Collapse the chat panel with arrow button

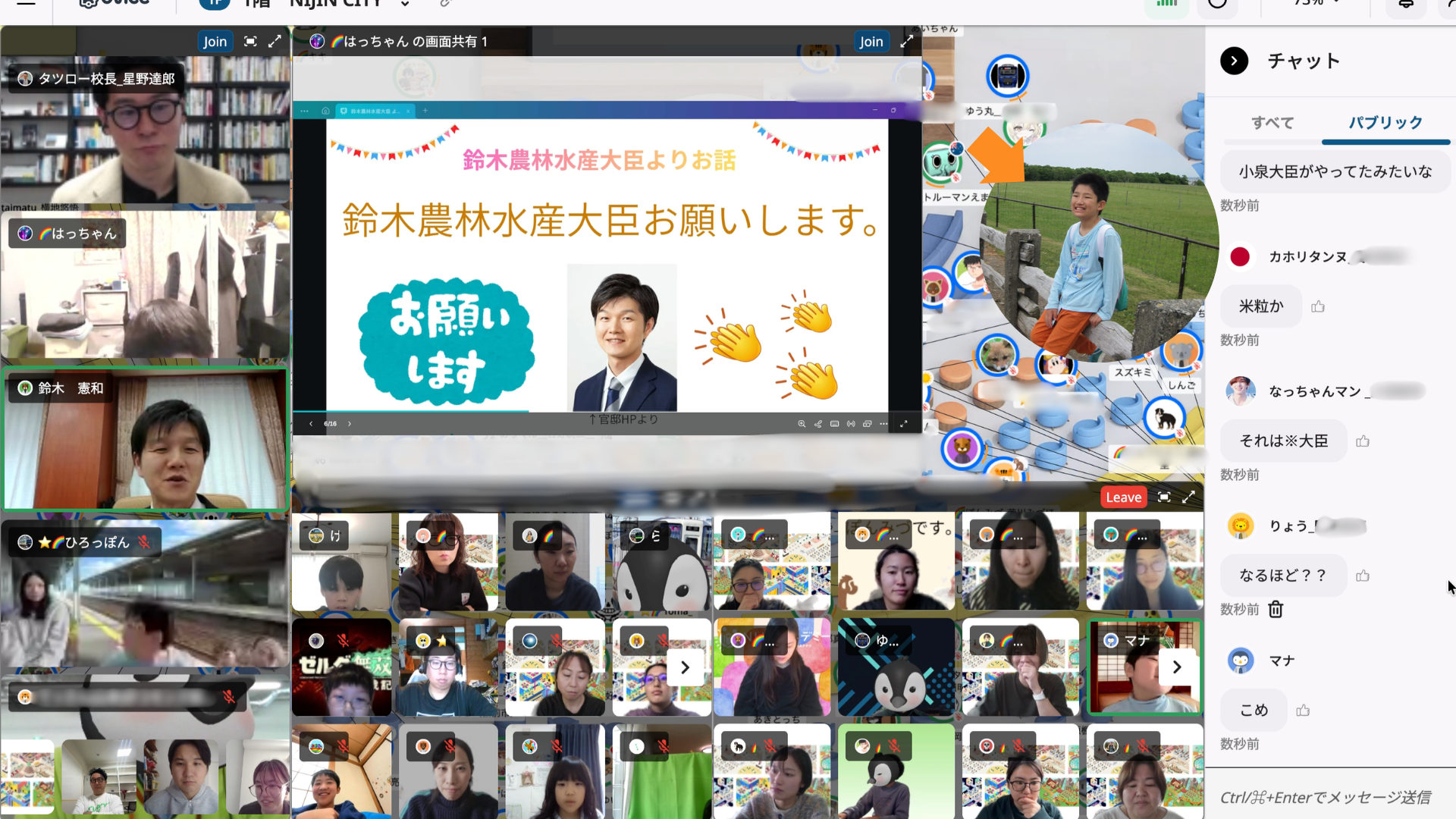1234,61
